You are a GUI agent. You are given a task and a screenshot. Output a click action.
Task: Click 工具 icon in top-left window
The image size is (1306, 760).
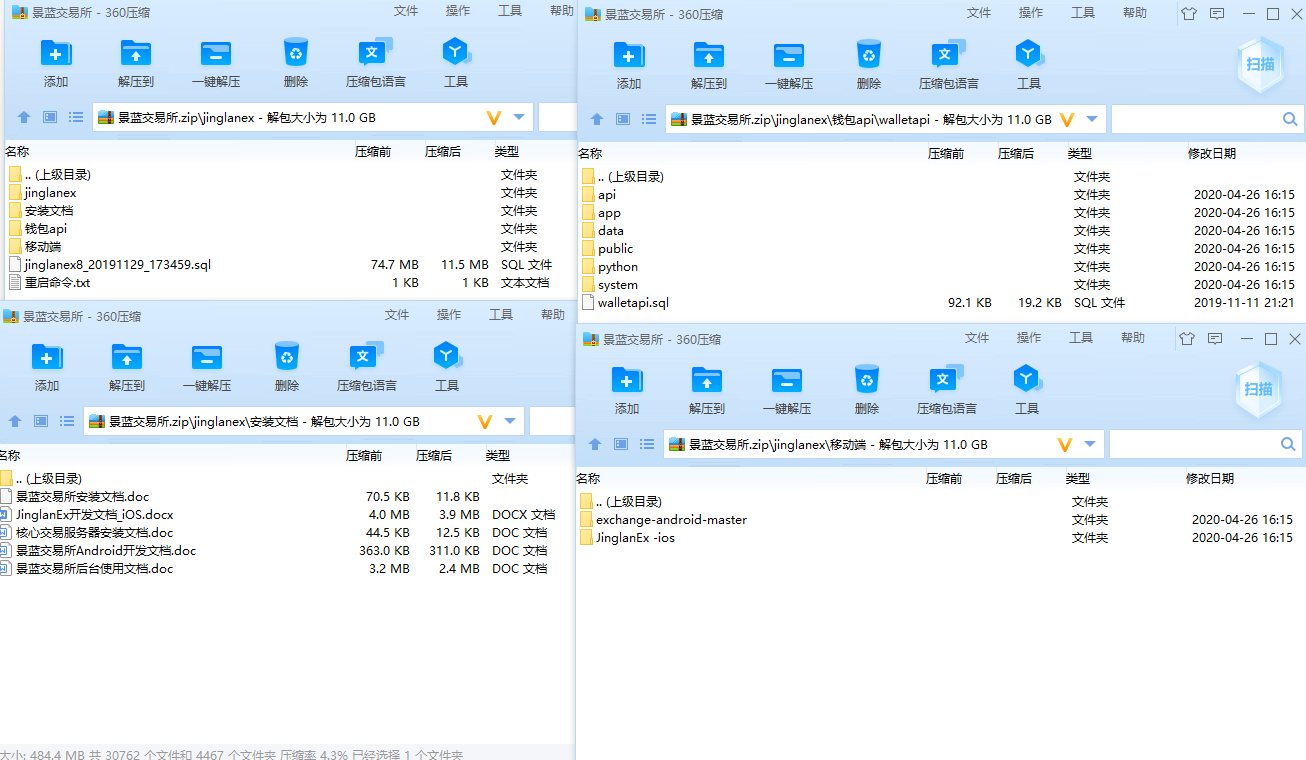coord(456,53)
